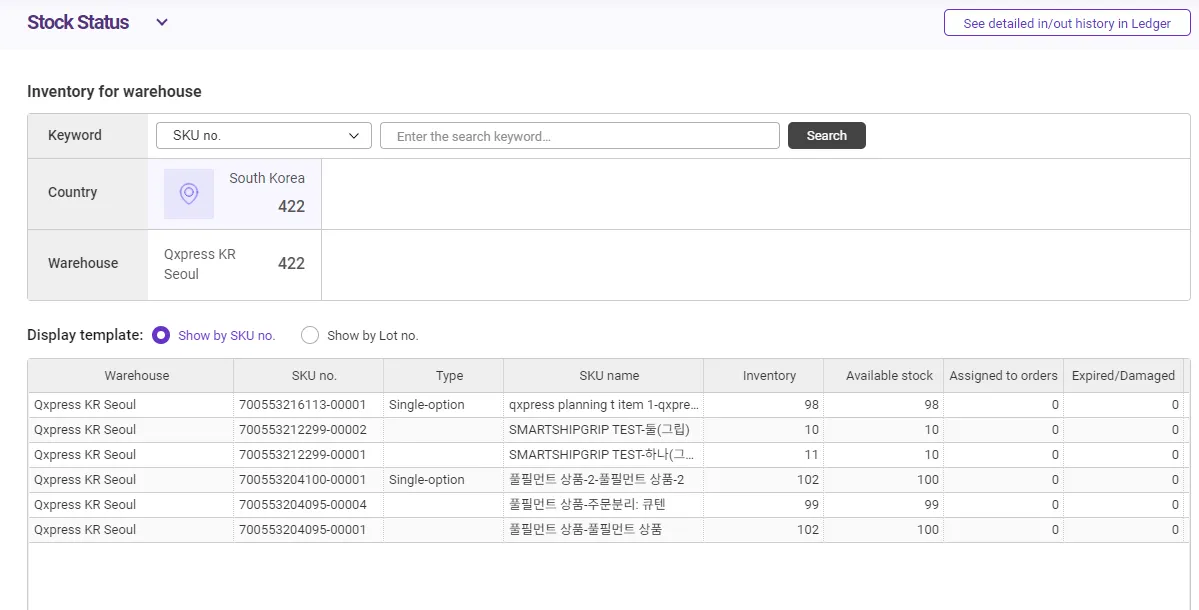Image resolution: width=1199 pixels, height=610 pixels.
Task: Select row with SKU 700553216113-00001
Action: (302, 405)
